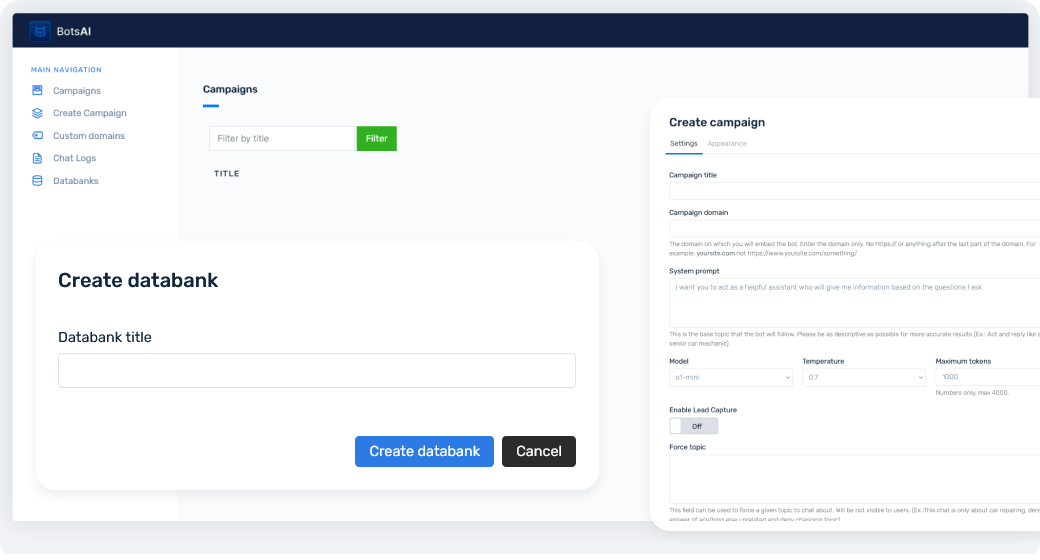Click the Filter by title search field
Screen dimensions: 1040x560
pyautogui.click(x=282, y=138)
